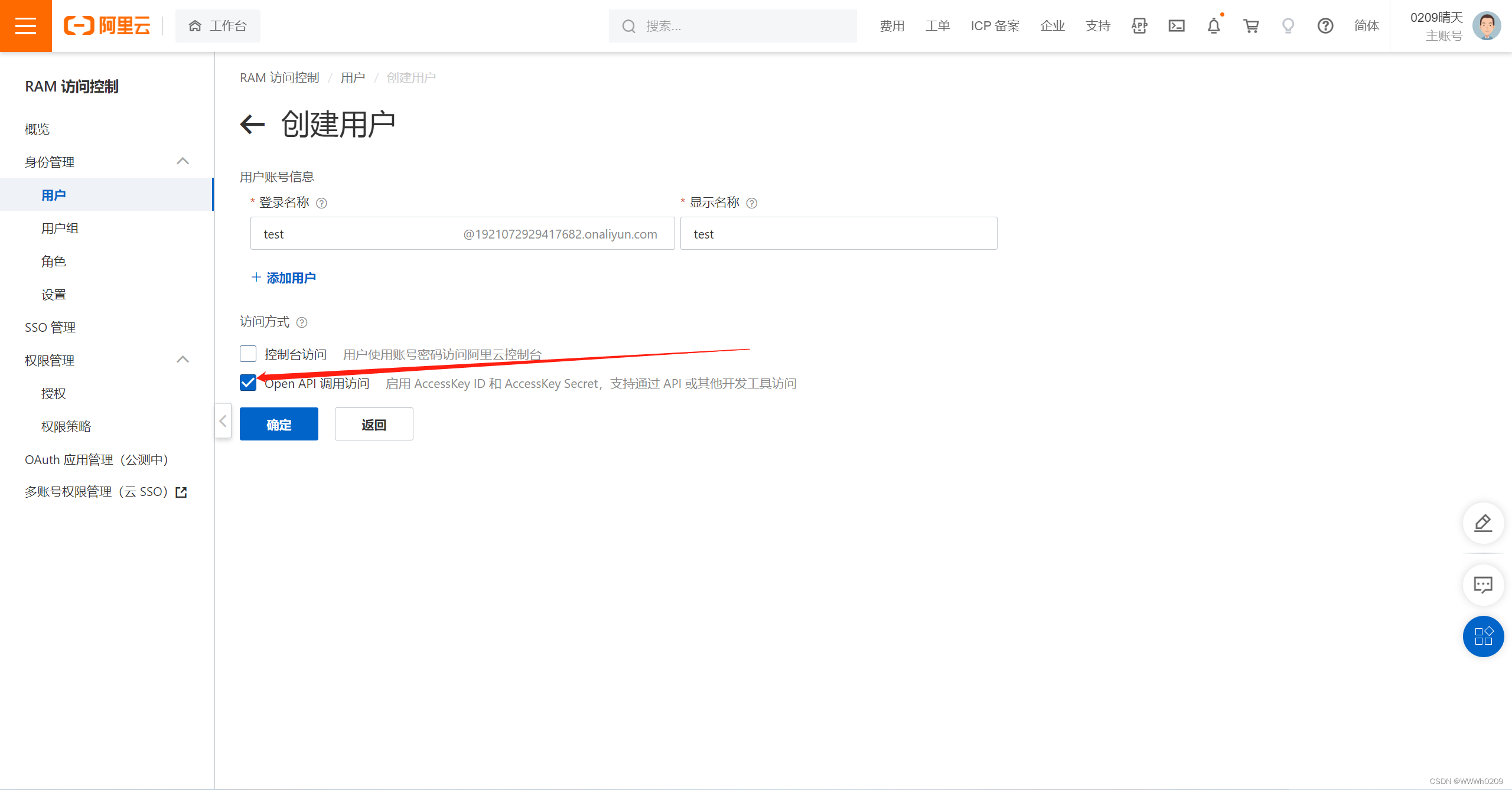Open the workbench home button
Viewport: 1512px width, 790px height.
217,26
